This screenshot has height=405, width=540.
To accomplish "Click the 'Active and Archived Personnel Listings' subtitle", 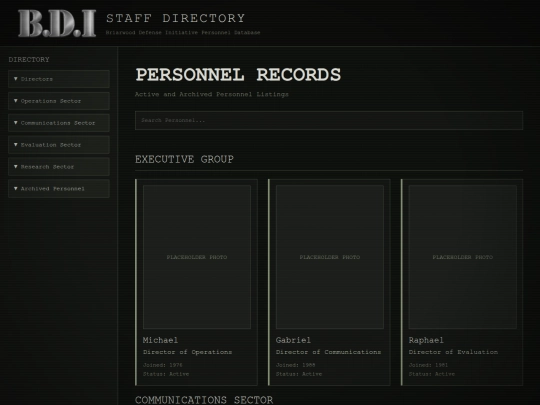I will (x=212, y=94).
